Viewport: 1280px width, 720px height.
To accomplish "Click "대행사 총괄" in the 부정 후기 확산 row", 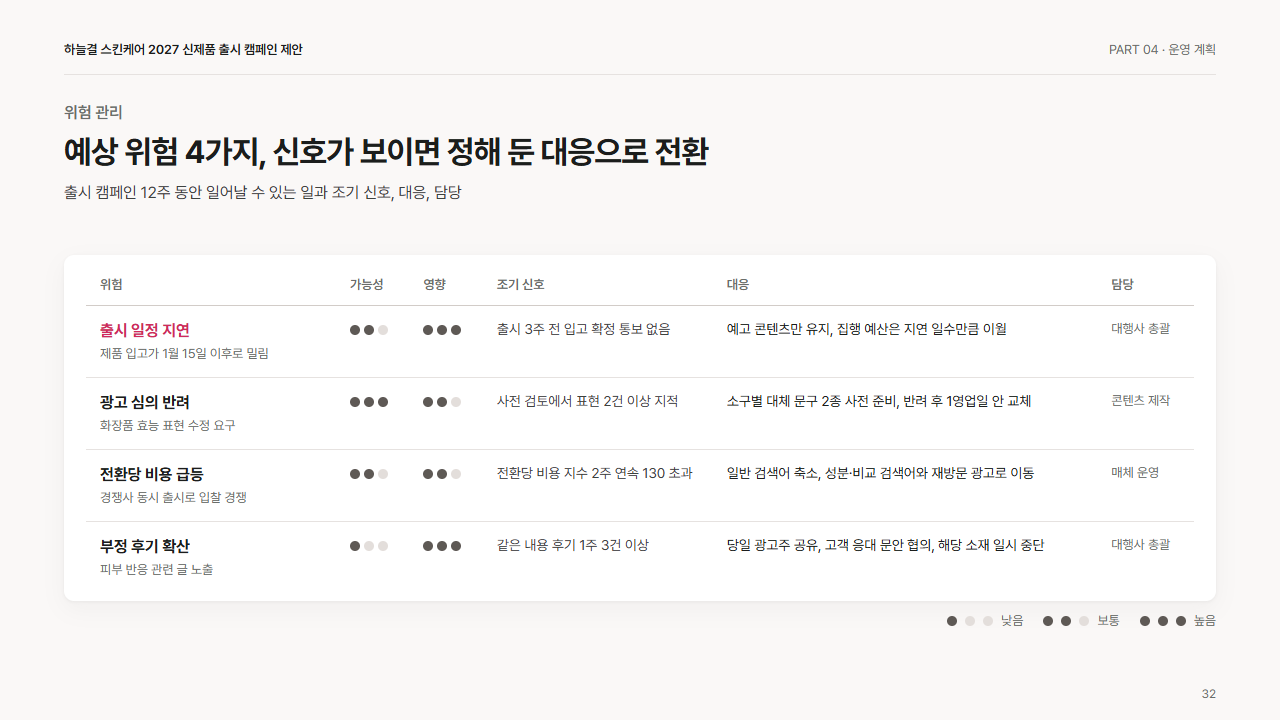I will tap(1141, 544).
